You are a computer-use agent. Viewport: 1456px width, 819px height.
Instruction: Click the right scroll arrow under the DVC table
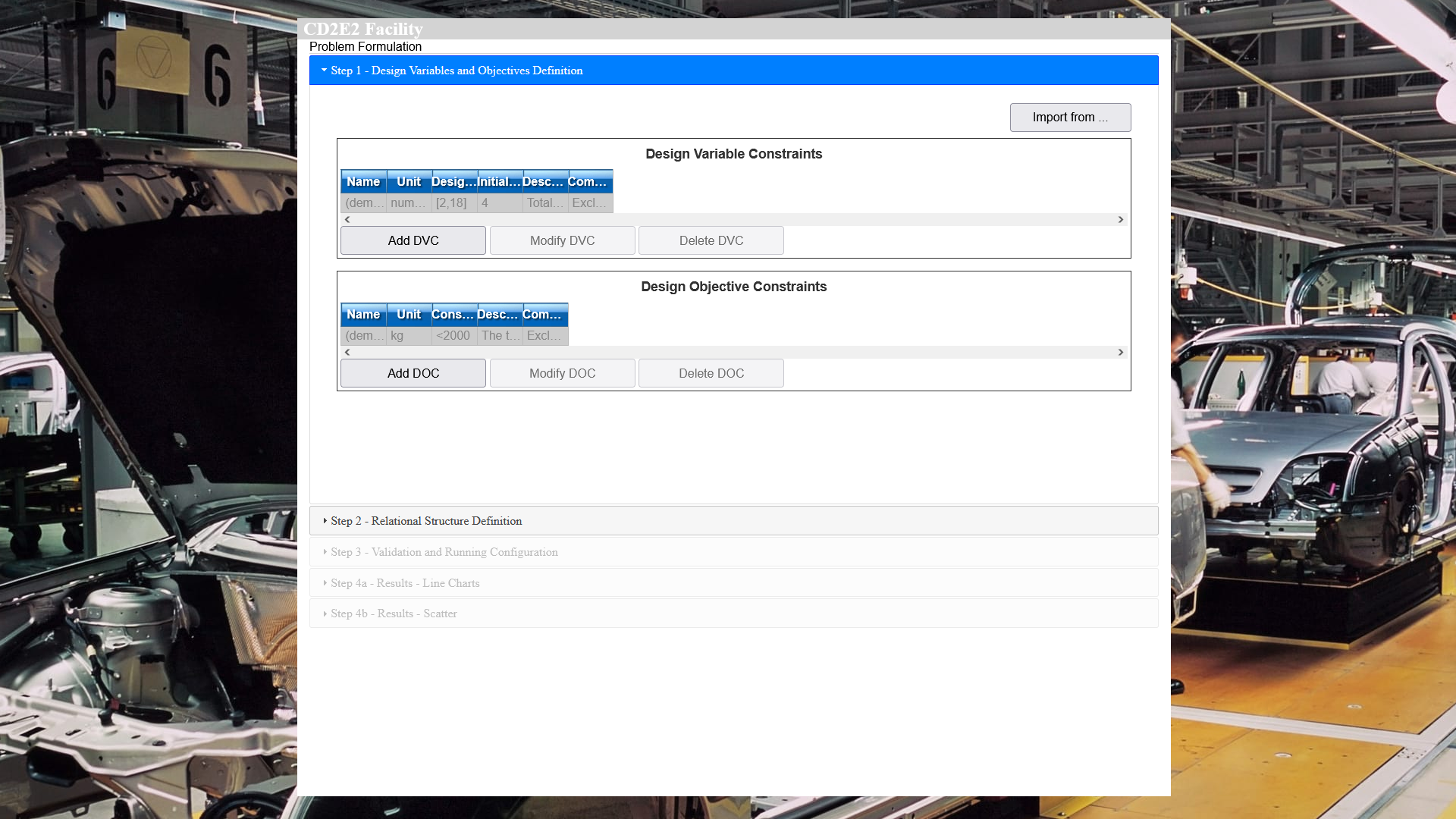[1120, 220]
